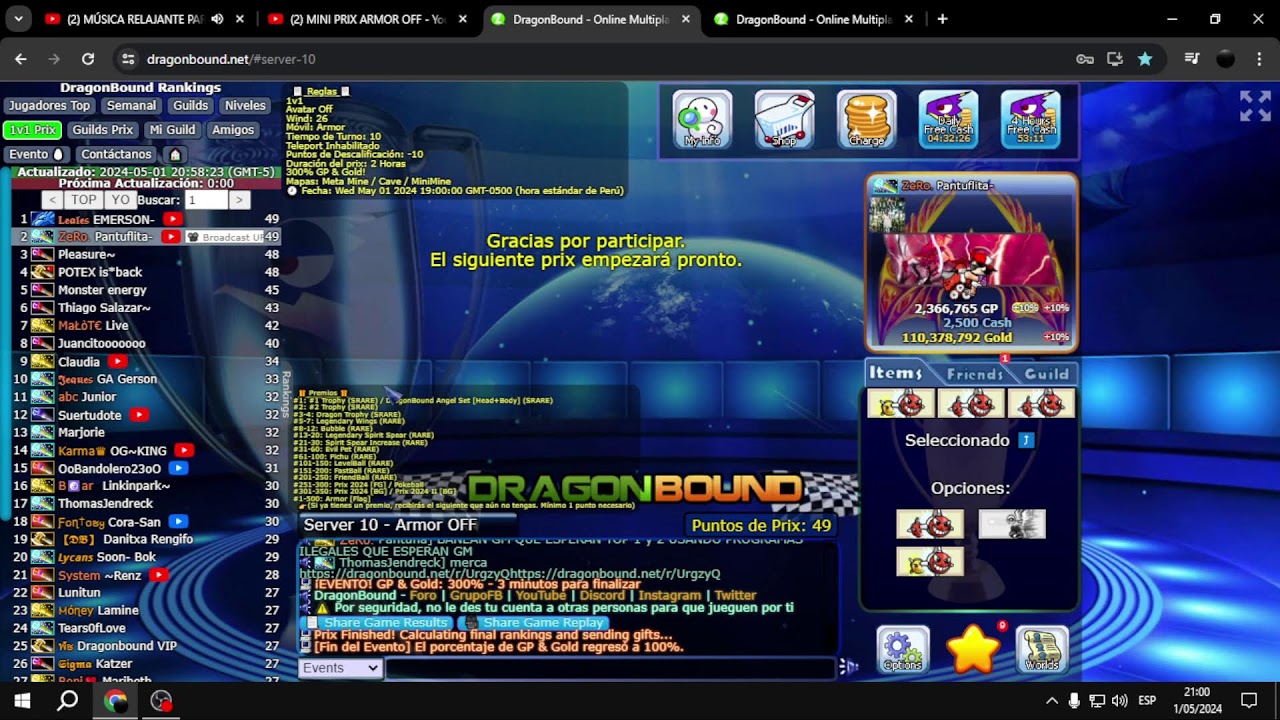The height and width of the screenshot is (720, 1280).
Task: Click the Share Game Results button
Action: click(377, 623)
